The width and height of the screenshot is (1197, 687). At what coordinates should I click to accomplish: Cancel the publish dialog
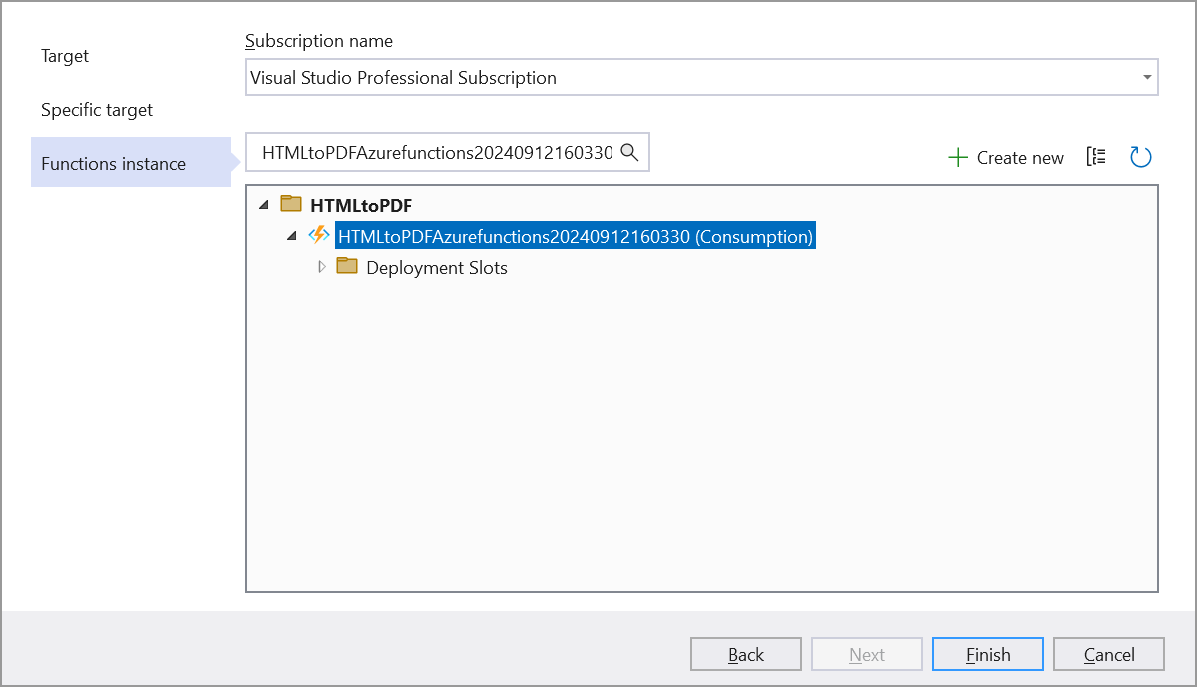click(1108, 655)
